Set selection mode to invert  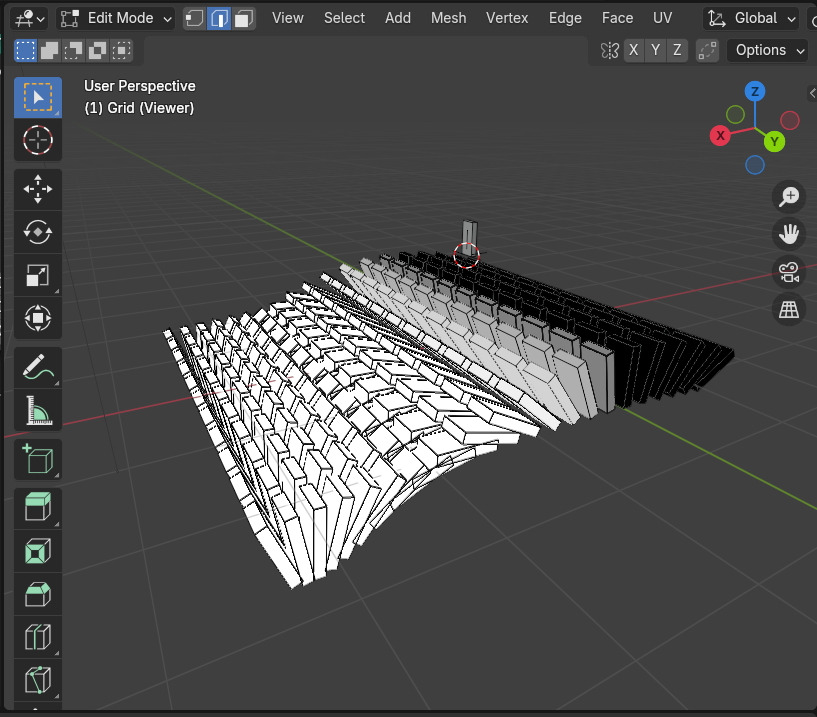click(x=97, y=51)
